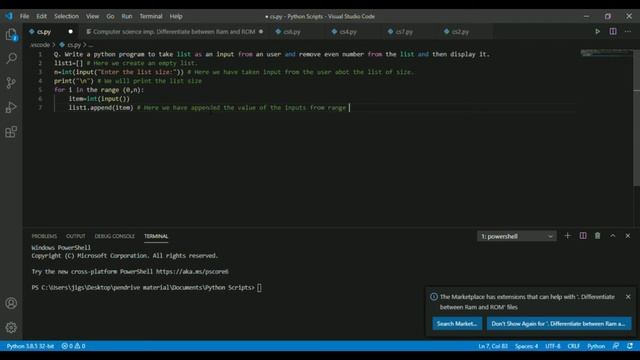Click the 'Search Market...' button

[457, 324]
